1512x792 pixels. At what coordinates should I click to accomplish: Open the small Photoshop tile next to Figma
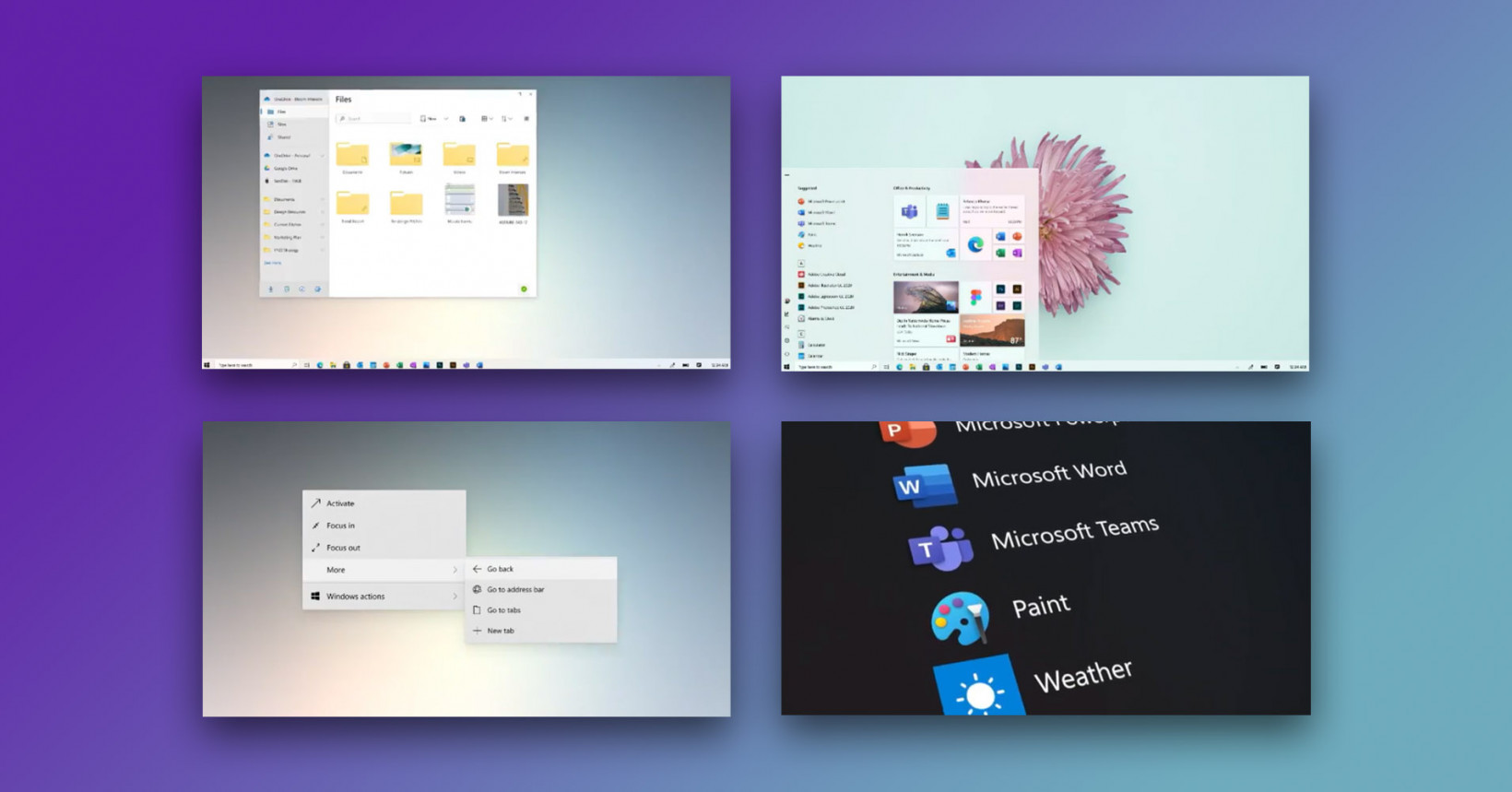1000,290
